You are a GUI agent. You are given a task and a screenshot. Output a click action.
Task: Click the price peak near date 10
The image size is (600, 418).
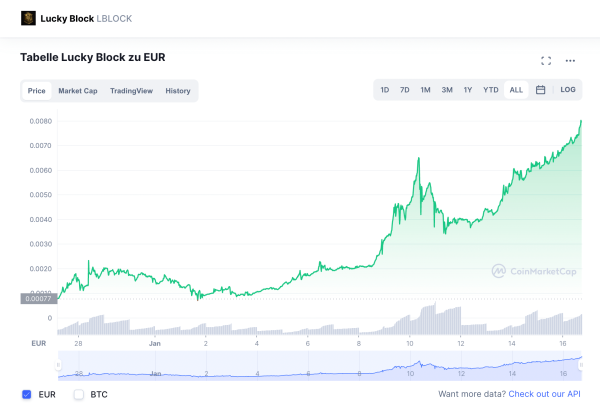(x=419, y=158)
